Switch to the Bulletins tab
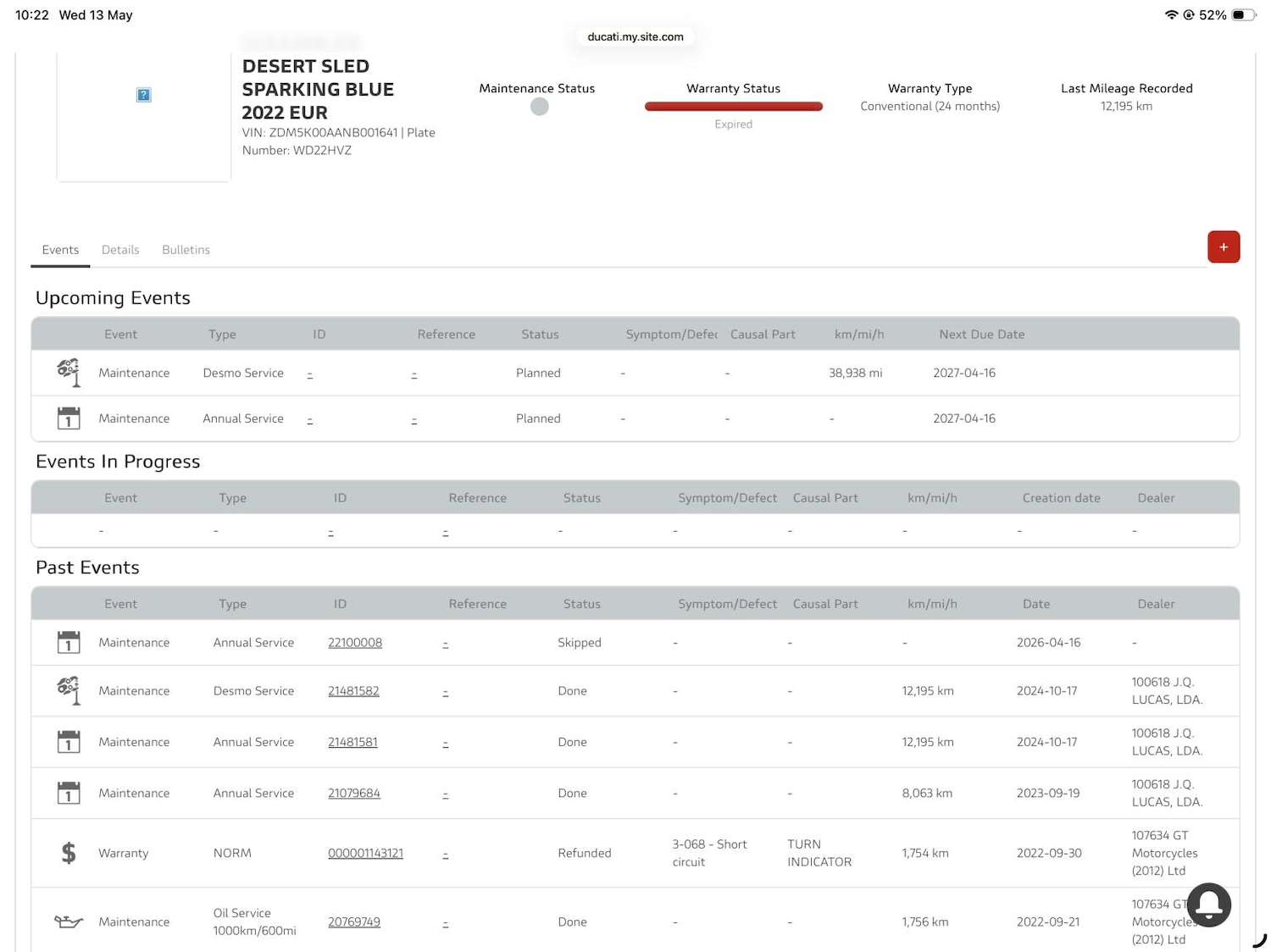 (186, 250)
